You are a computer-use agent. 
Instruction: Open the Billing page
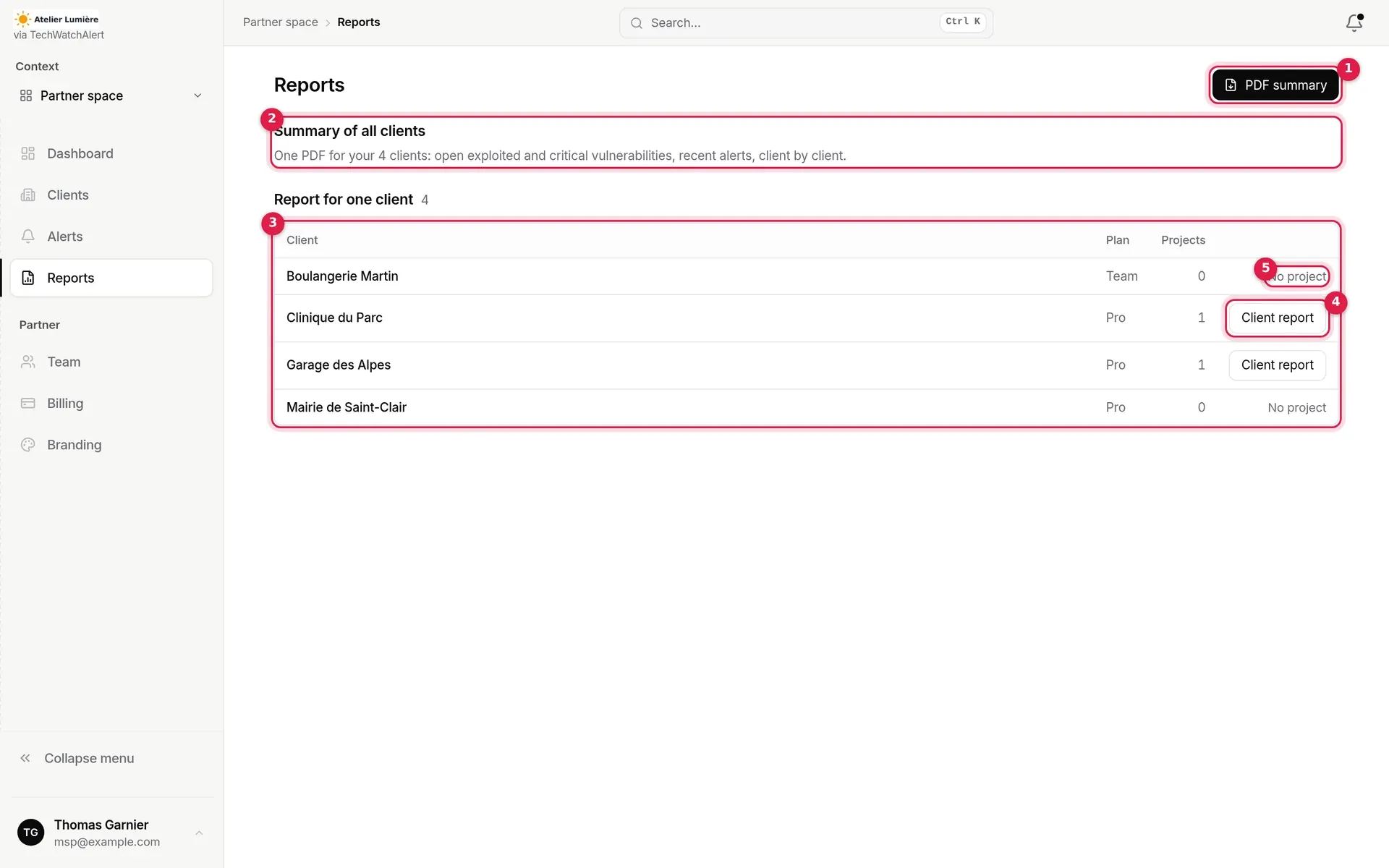[111, 403]
